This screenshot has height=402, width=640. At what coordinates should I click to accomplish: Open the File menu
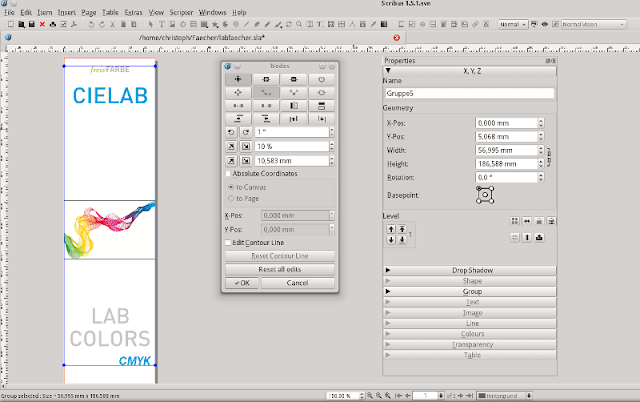(x=9, y=12)
